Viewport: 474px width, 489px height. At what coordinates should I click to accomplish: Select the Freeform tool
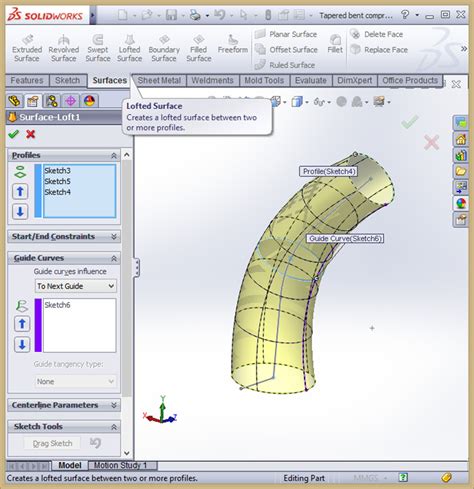(233, 44)
